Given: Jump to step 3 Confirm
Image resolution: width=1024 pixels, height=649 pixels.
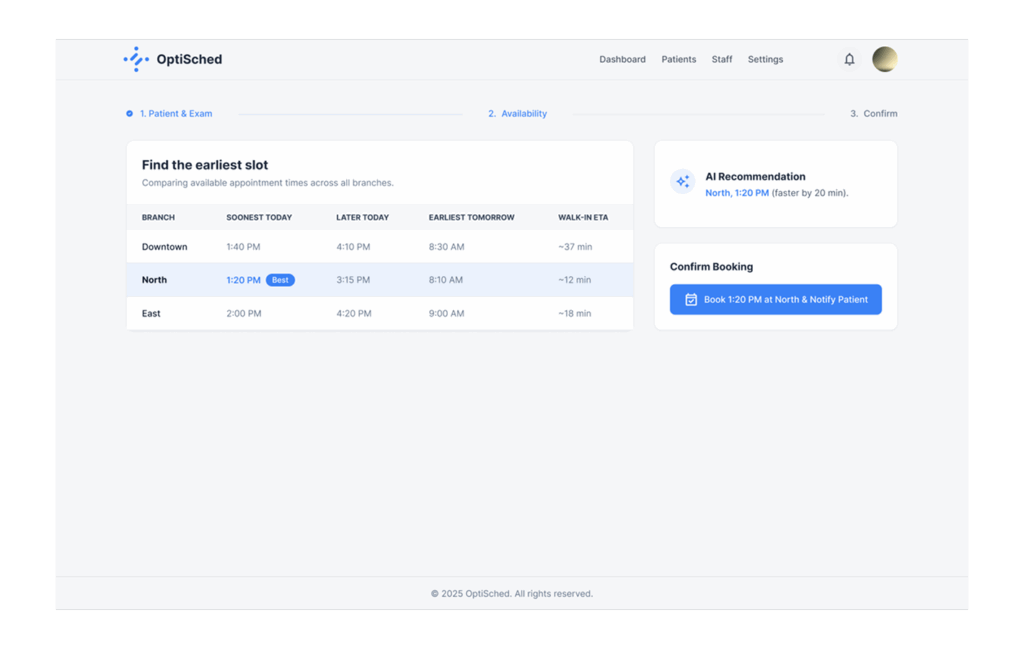Looking at the screenshot, I should point(873,114).
